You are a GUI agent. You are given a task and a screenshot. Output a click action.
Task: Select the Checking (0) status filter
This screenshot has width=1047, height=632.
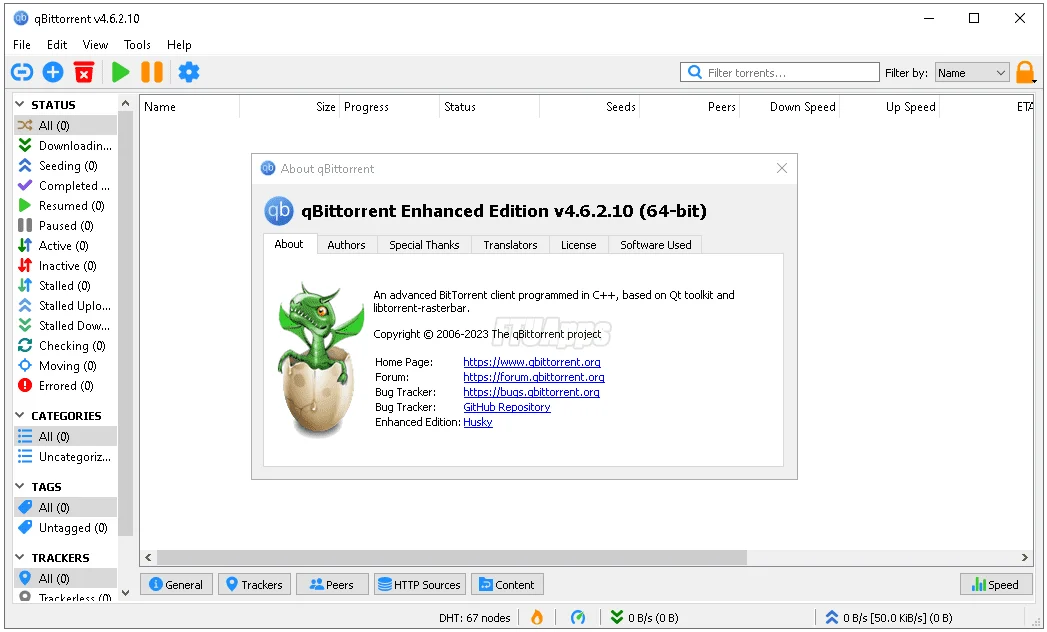click(x=65, y=346)
